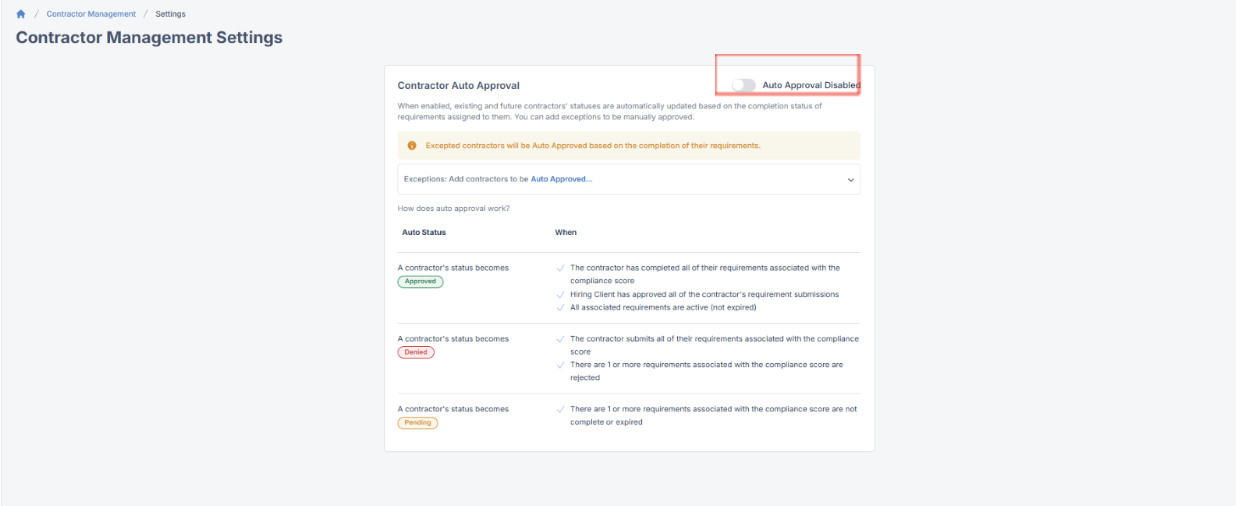Screen dimensions: 1236x506
Task: Click the Auto Approved link in Exceptions
Action: coord(561,179)
